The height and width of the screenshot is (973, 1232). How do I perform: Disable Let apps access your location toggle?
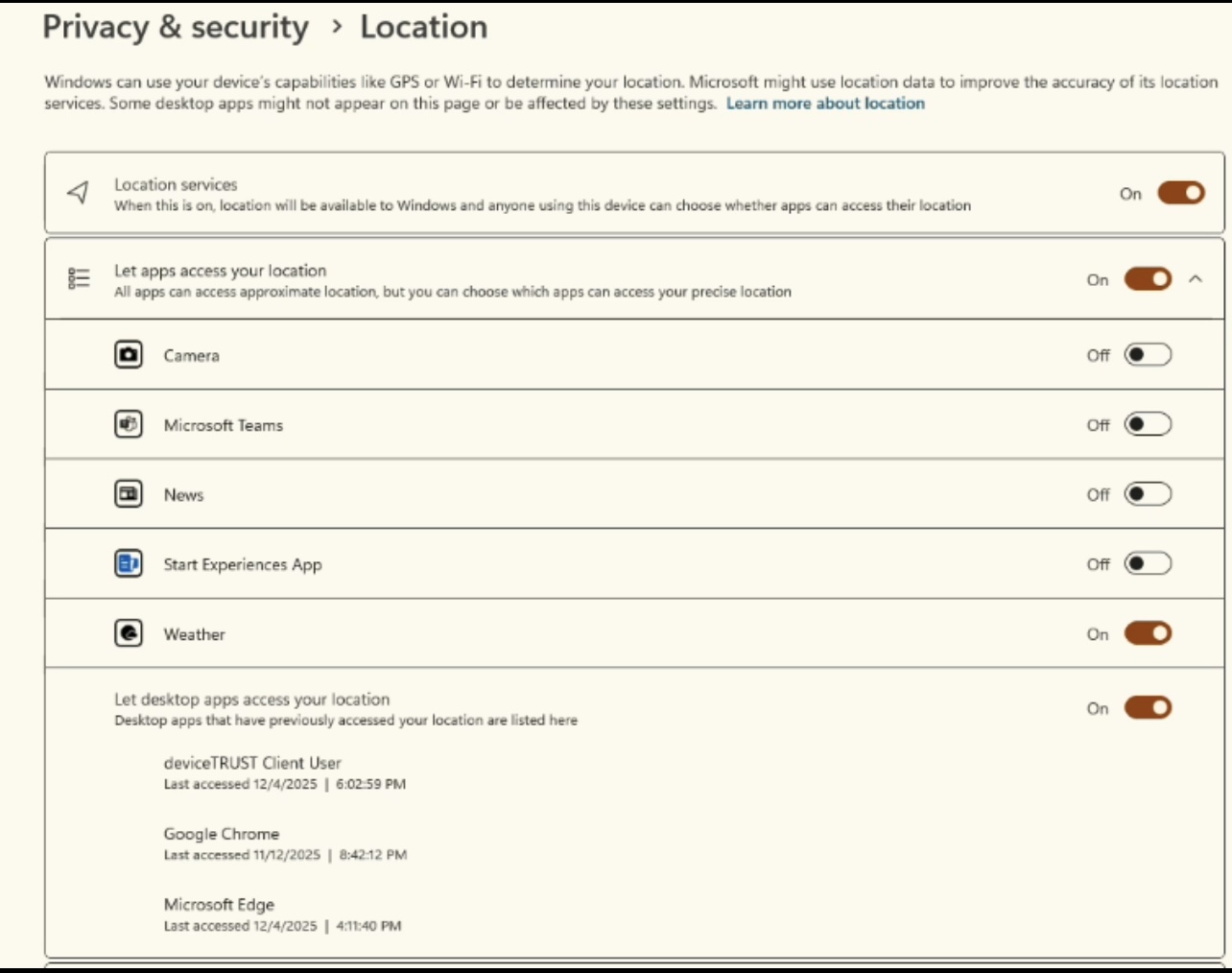pos(1148,279)
